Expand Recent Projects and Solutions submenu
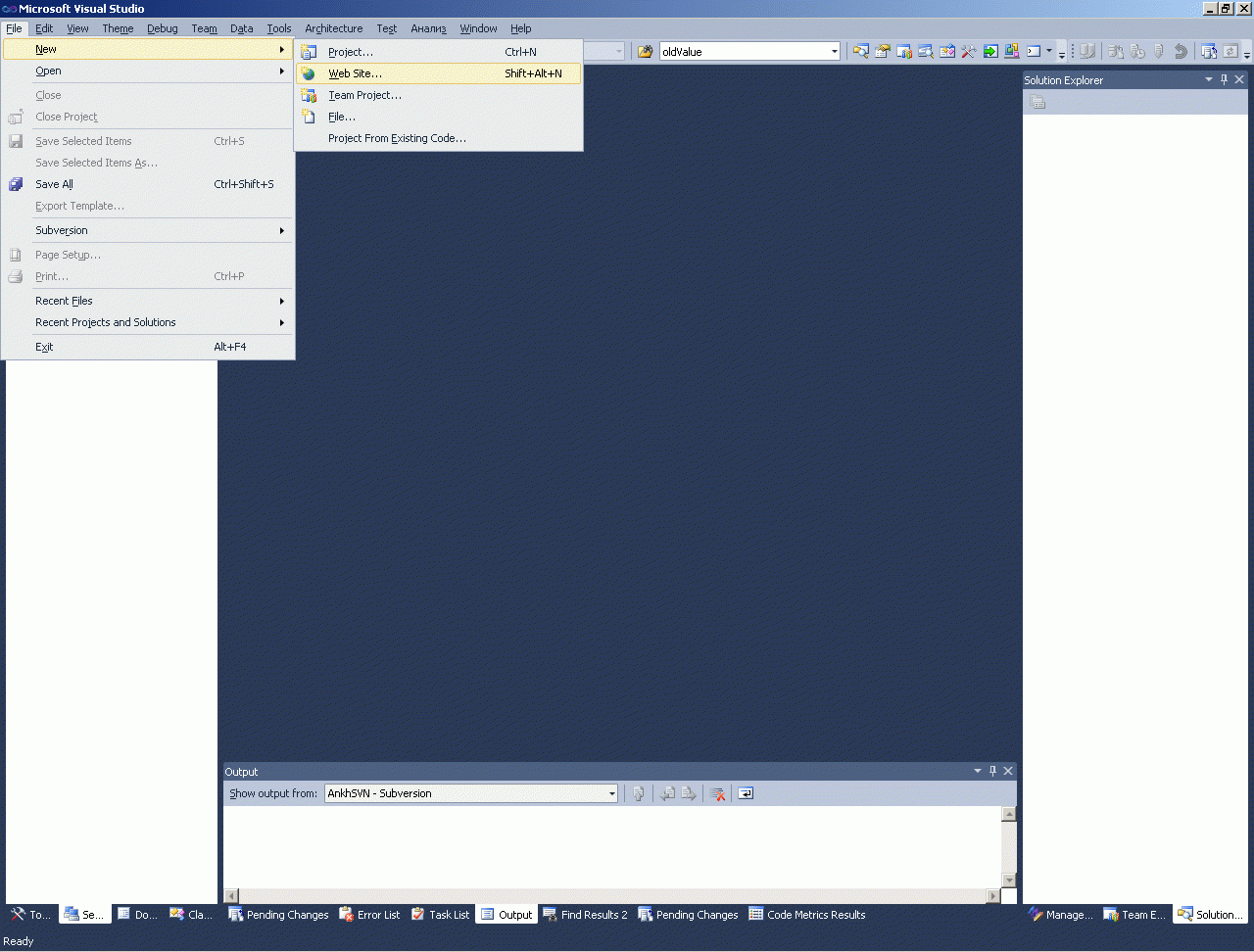The image size is (1254, 952). point(147,322)
